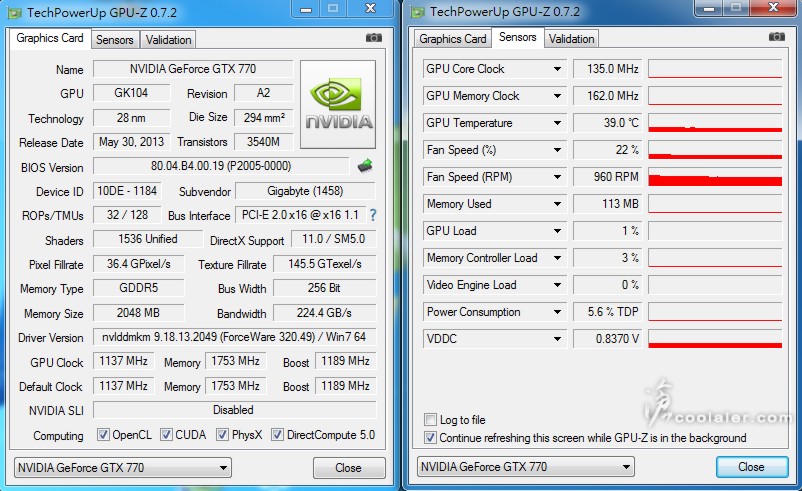Click the BIOS save chip icon
The height and width of the screenshot is (491, 802).
[x=365, y=166]
